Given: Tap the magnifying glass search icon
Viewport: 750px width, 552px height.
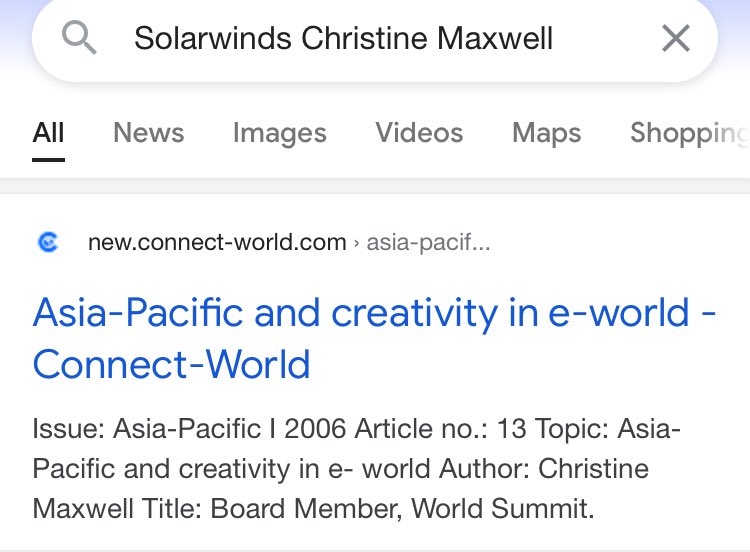Looking at the screenshot, I should click(79, 38).
